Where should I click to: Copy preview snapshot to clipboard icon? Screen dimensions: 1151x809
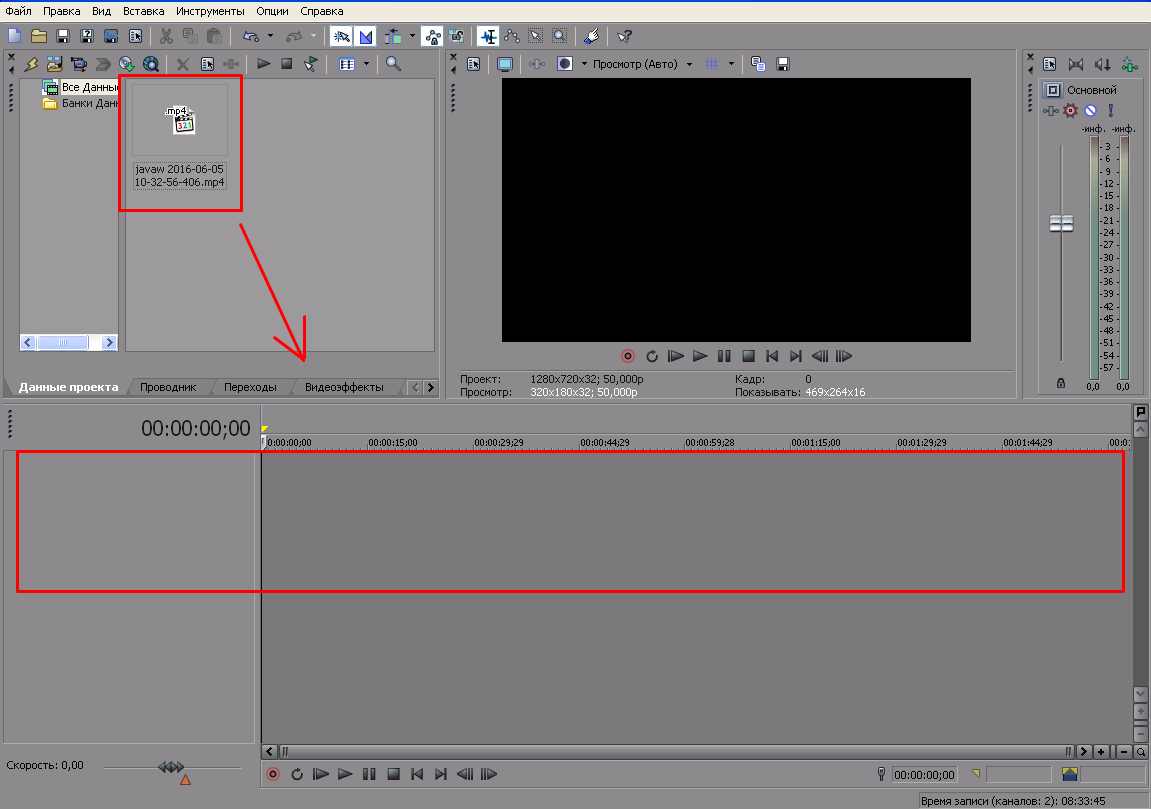pyautogui.click(x=759, y=65)
